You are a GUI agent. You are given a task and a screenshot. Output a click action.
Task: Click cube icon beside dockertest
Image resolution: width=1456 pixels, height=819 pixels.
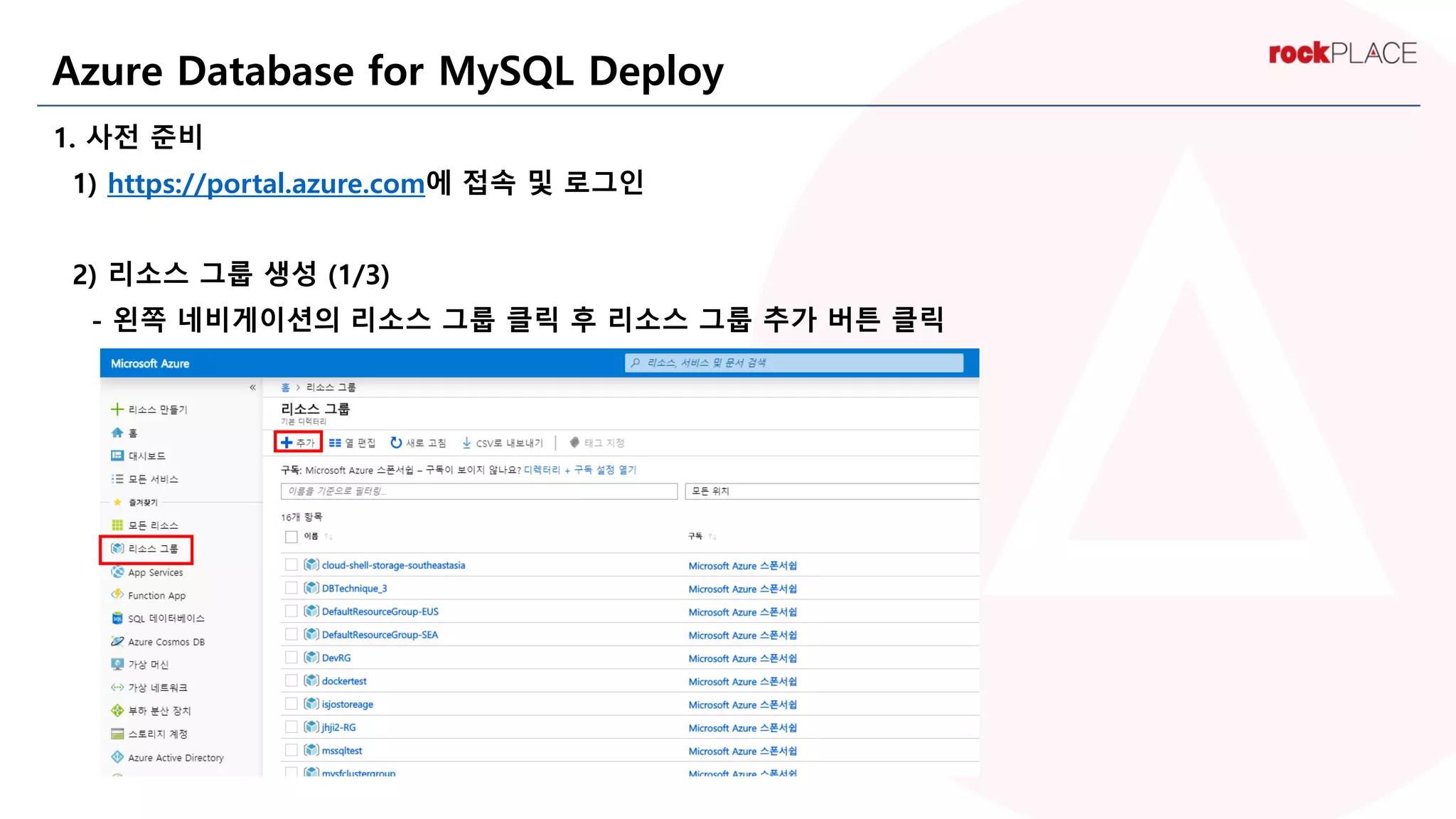311,680
